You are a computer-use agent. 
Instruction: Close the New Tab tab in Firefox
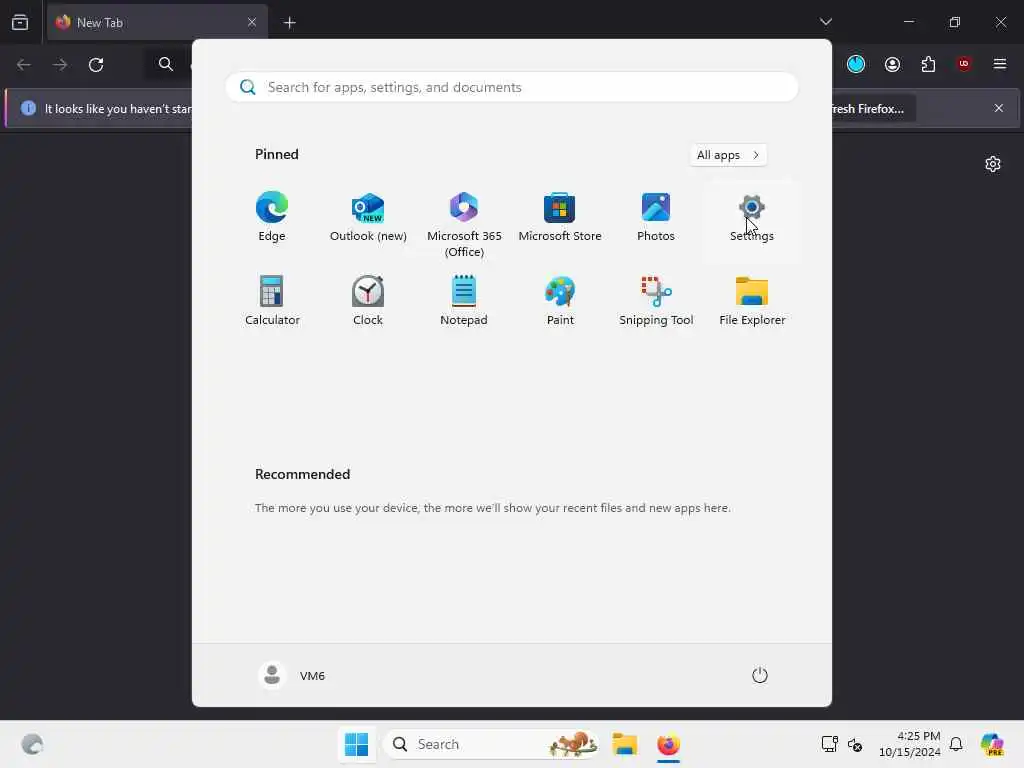point(252,22)
